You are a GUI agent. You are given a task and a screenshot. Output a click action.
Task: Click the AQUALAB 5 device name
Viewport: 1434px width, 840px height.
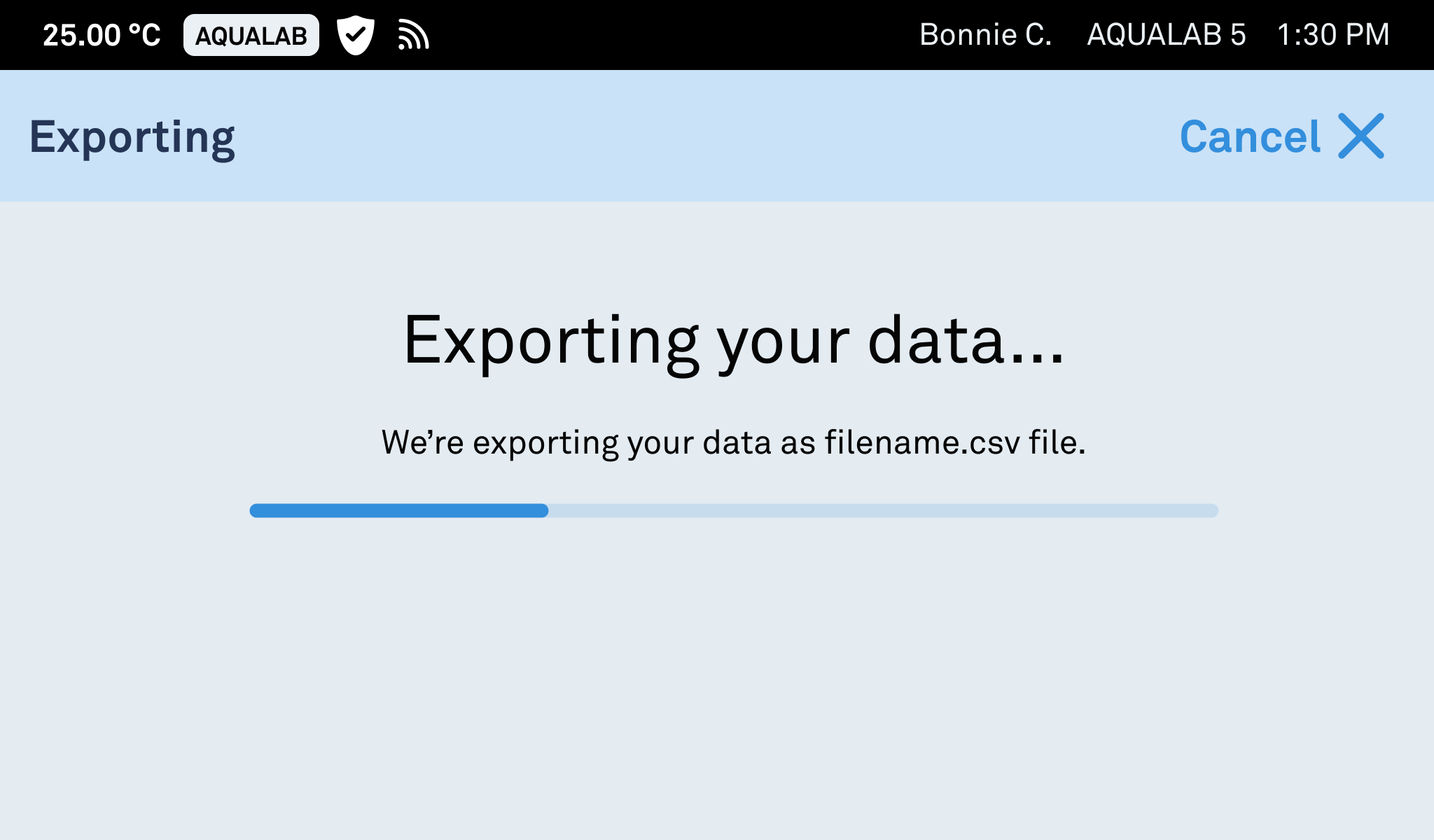coord(1166,34)
